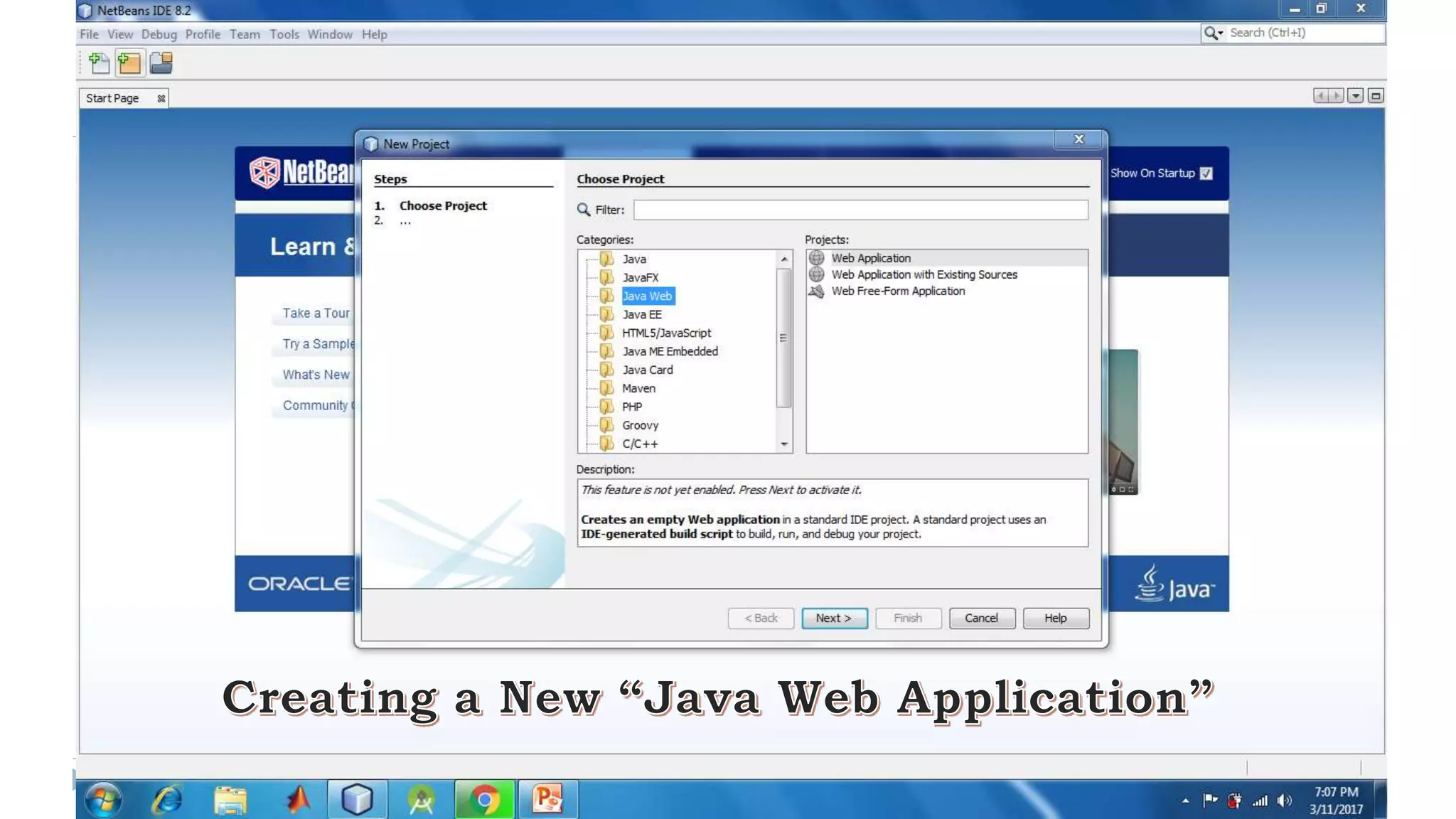
Task: Show hidden system tray icons
Action: click(1185, 801)
